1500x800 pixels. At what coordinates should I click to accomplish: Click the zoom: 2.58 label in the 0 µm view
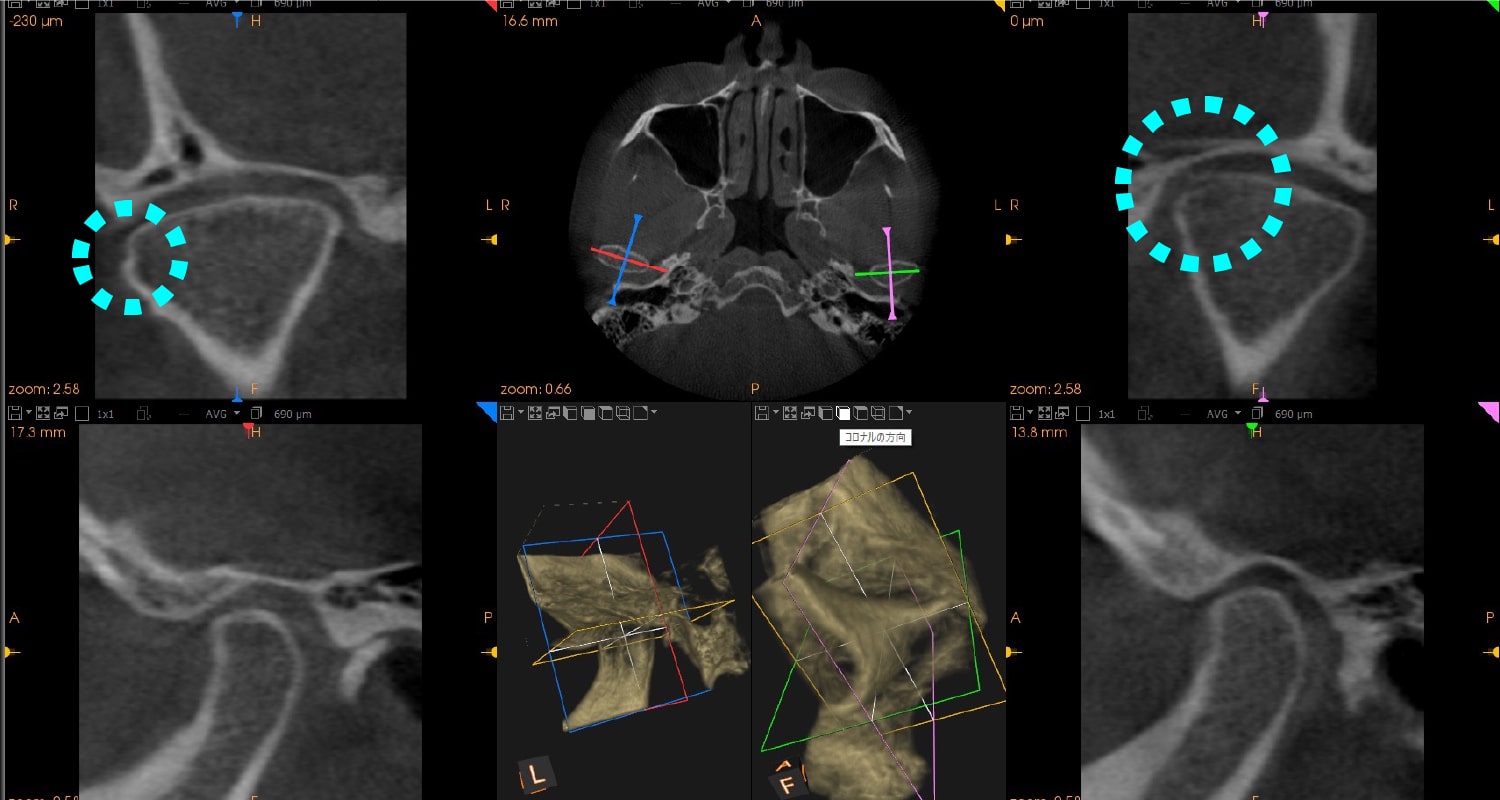point(1045,389)
